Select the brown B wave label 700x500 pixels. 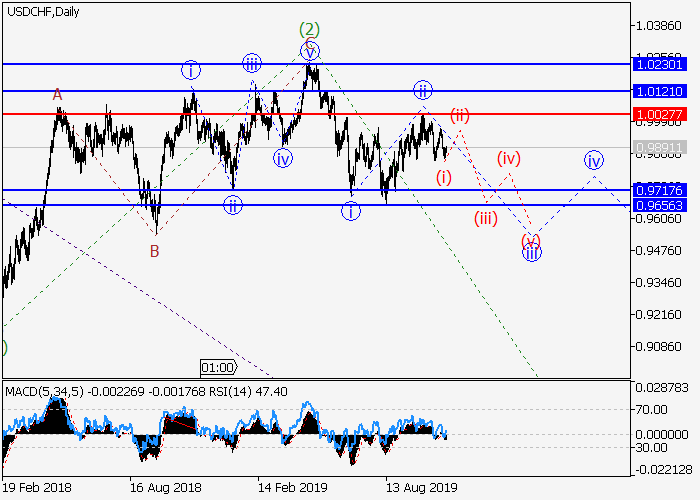point(154,251)
